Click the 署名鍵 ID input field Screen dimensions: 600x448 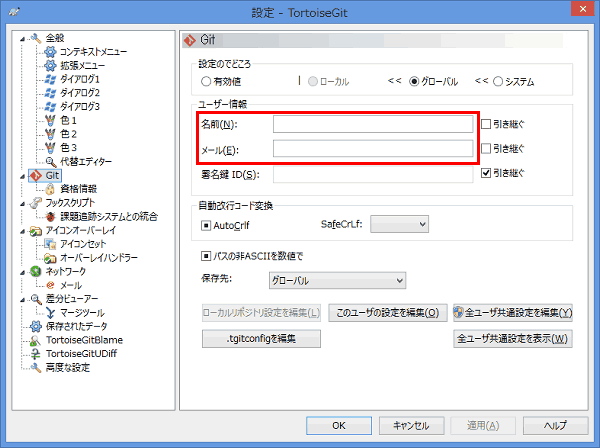pyautogui.click(x=373, y=174)
